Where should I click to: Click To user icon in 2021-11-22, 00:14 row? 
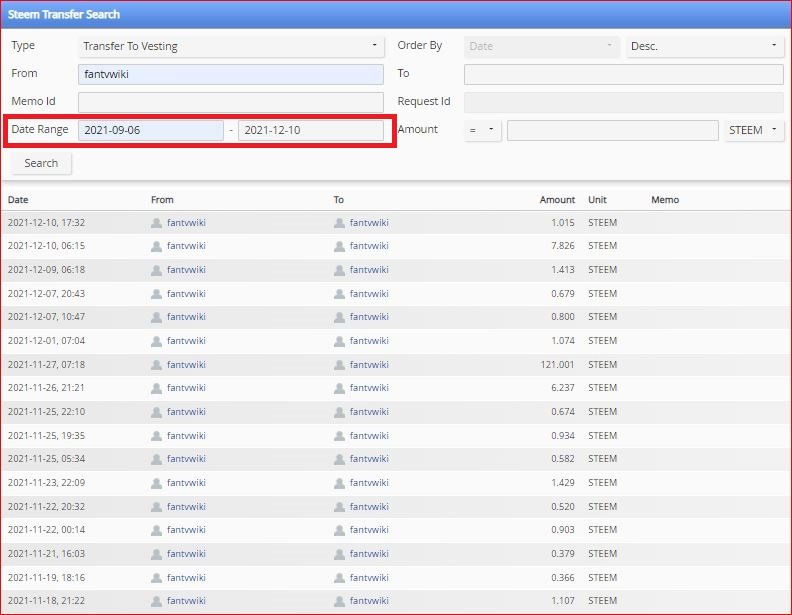(x=339, y=530)
